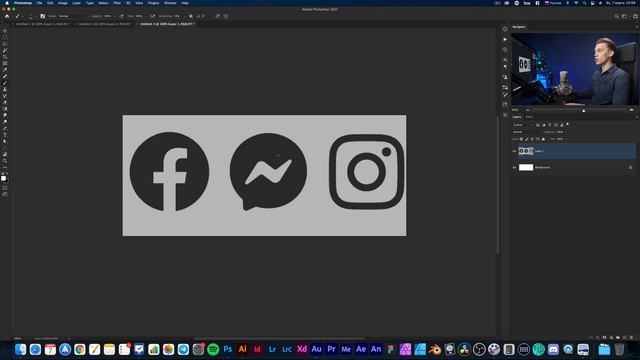
Task: Click Navigator zoom out icon
Action: [528, 110]
